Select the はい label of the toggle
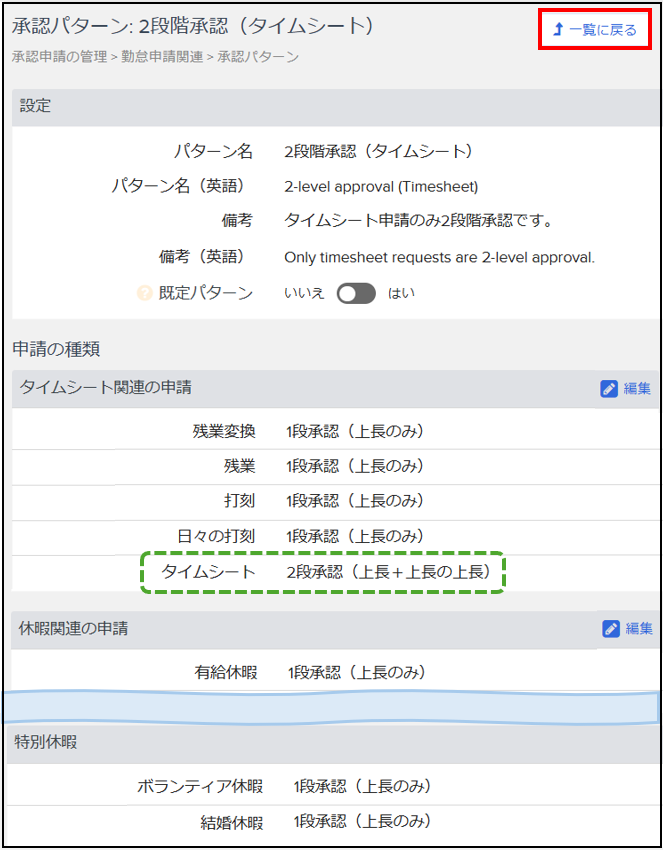The width and height of the screenshot is (663, 850). pos(401,294)
